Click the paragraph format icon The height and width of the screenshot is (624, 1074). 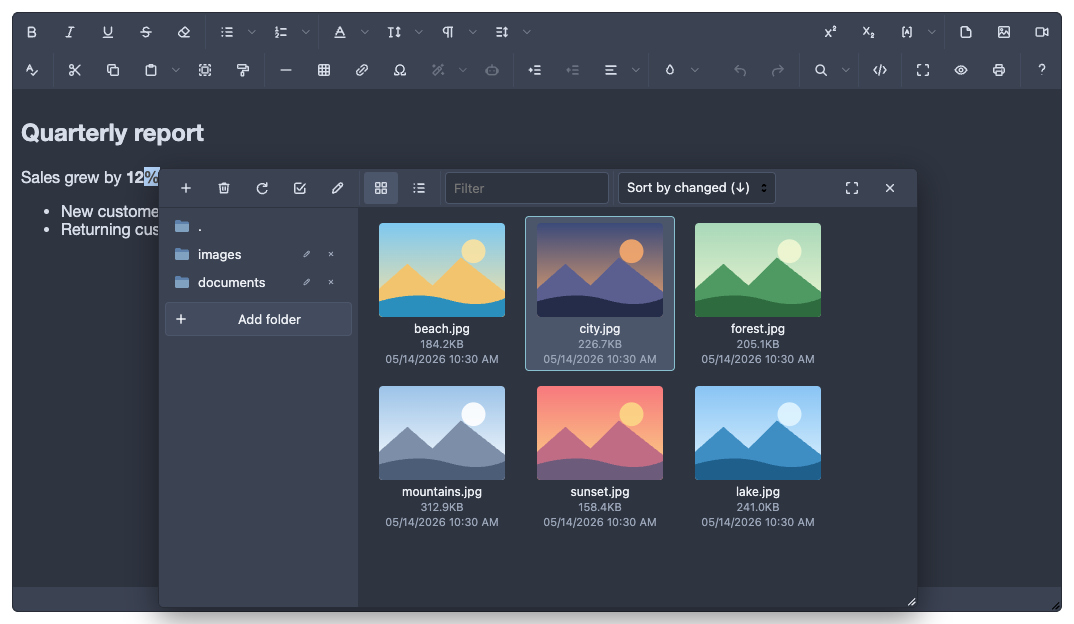coord(448,32)
